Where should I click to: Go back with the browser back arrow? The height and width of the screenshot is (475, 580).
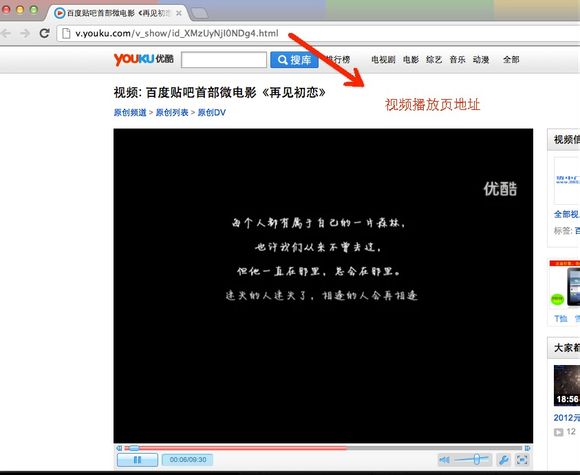tap(6, 33)
